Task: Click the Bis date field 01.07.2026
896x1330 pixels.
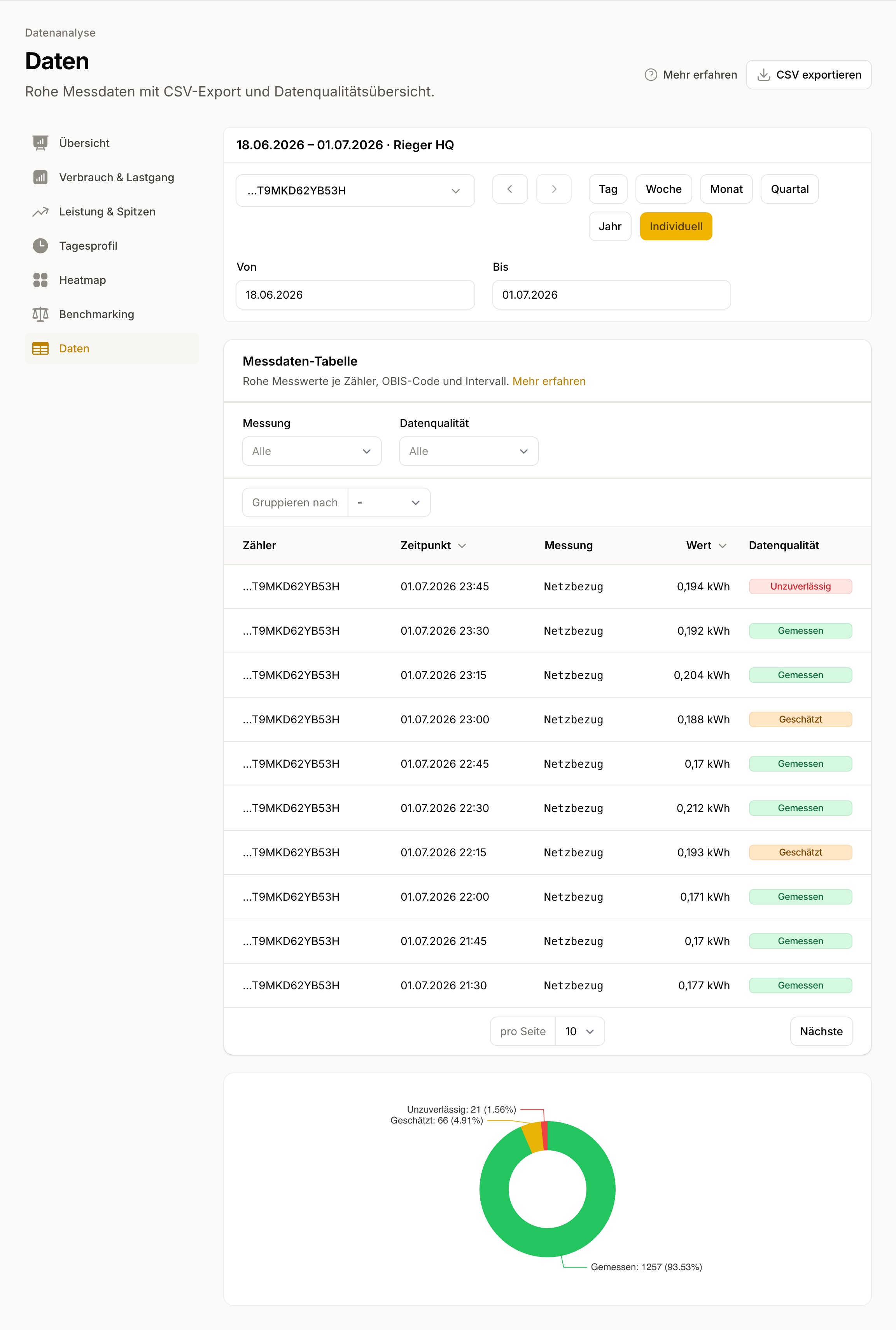Action: click(x=611, y=295)
